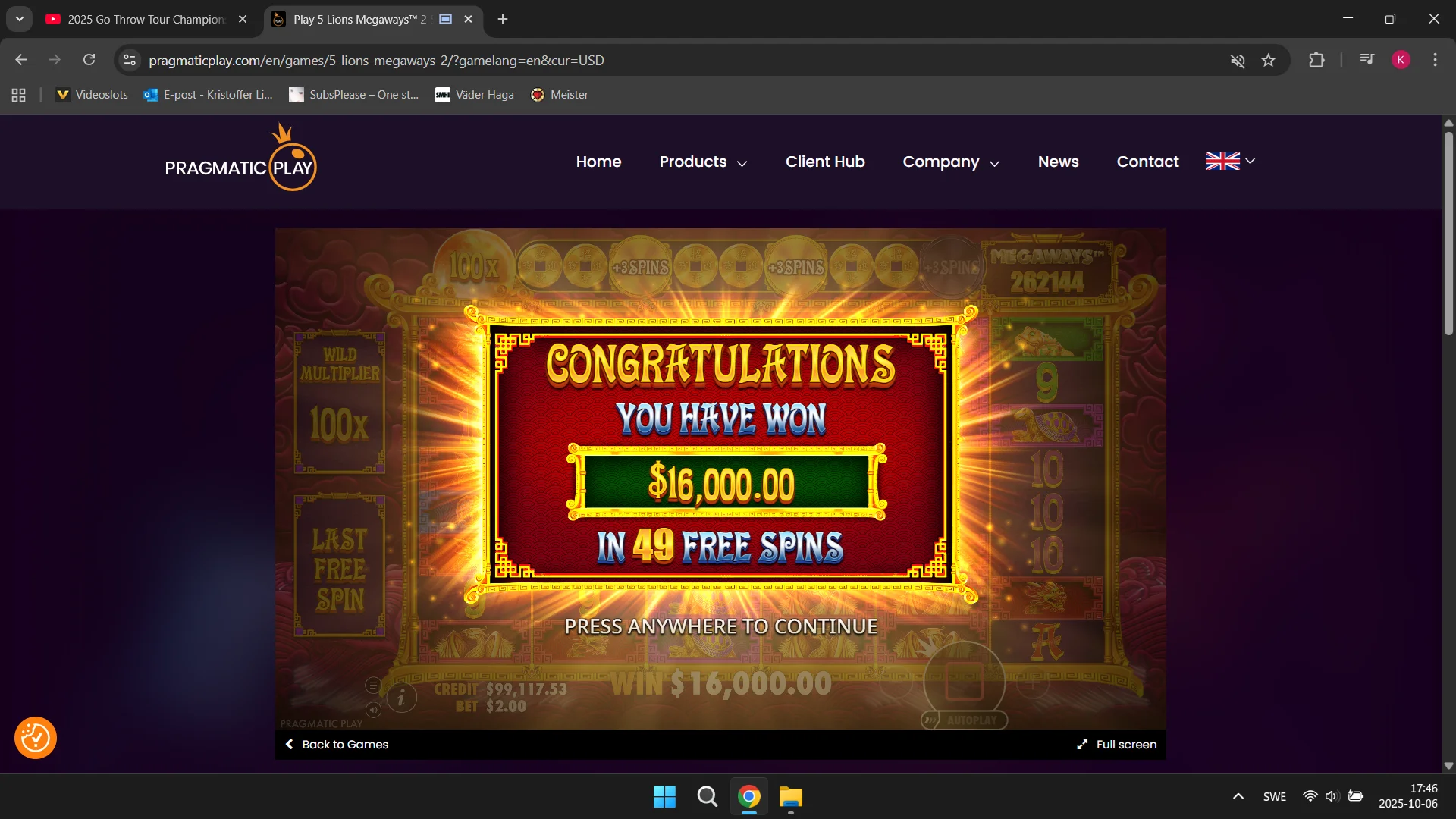Open the Videoslots bookmark

tap(93, 95)
